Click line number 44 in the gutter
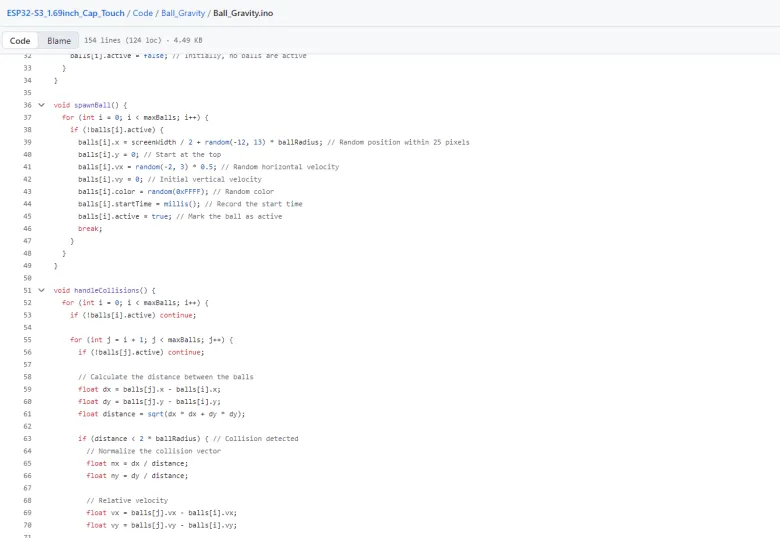Image resolution: width=780 pixels, height=538 pixels. (x=27, y=204)
